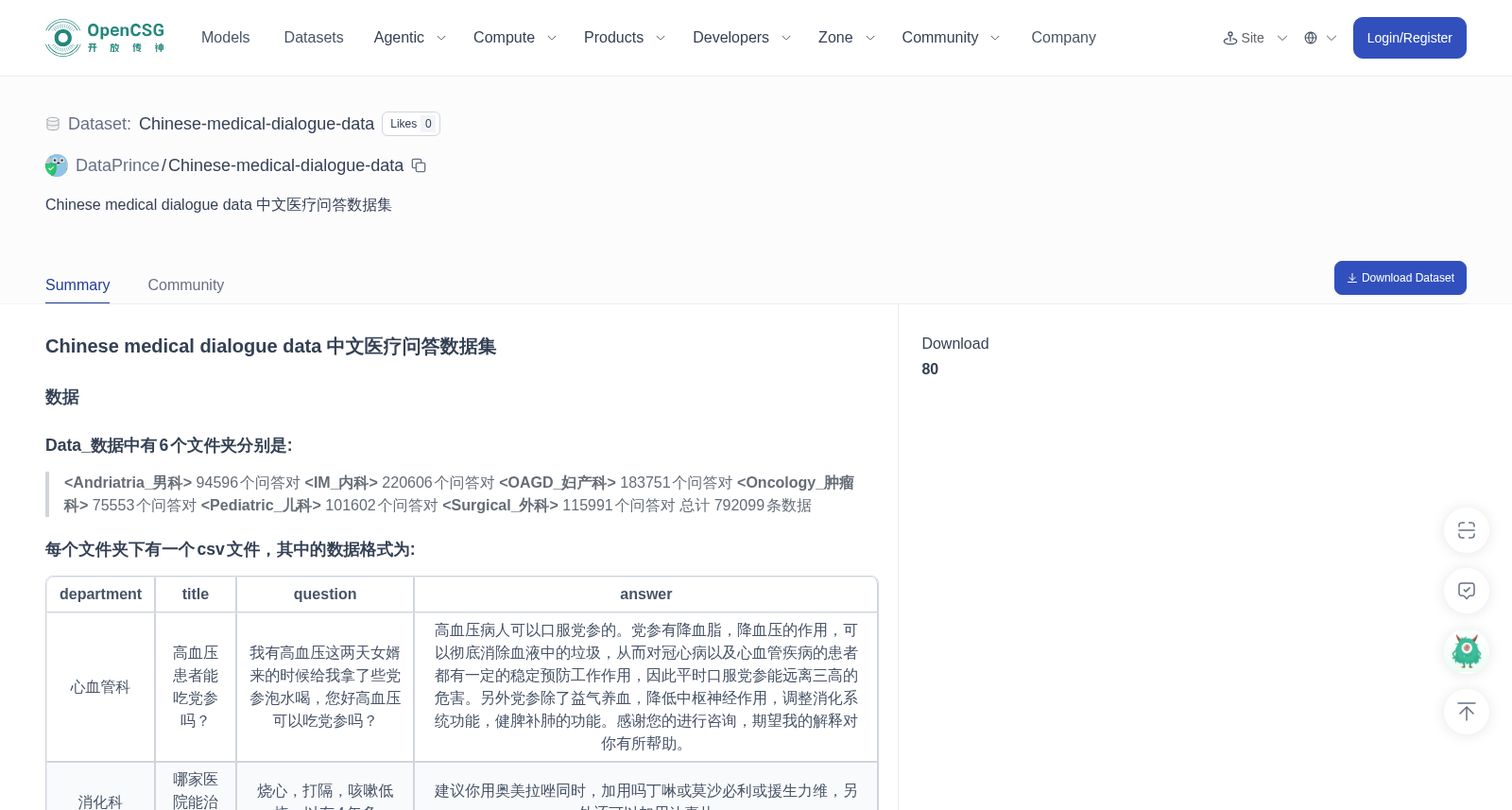Click the 数据 section heading

tap(62, 397)
